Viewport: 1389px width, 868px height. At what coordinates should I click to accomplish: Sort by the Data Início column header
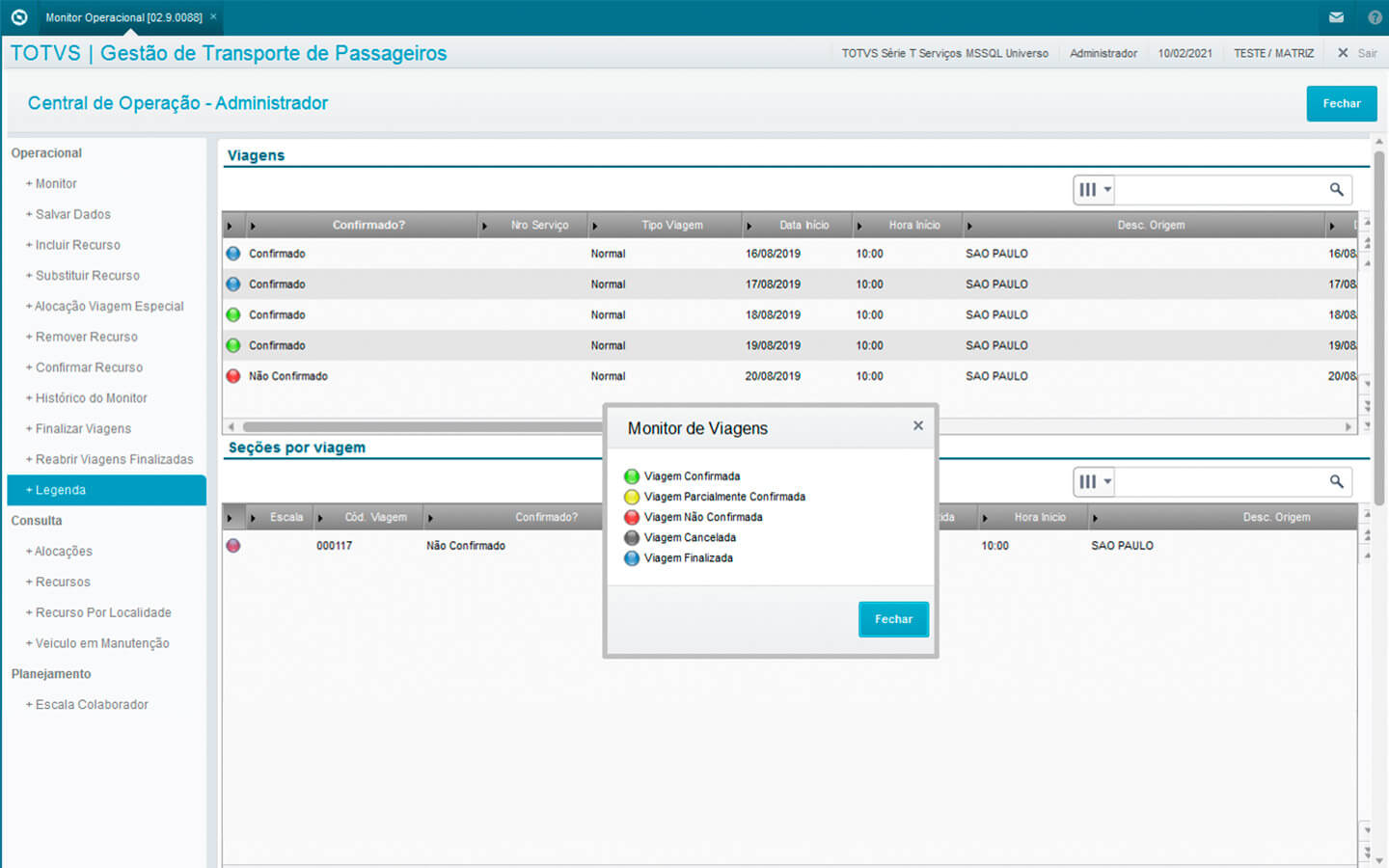[x=803, y=226]
